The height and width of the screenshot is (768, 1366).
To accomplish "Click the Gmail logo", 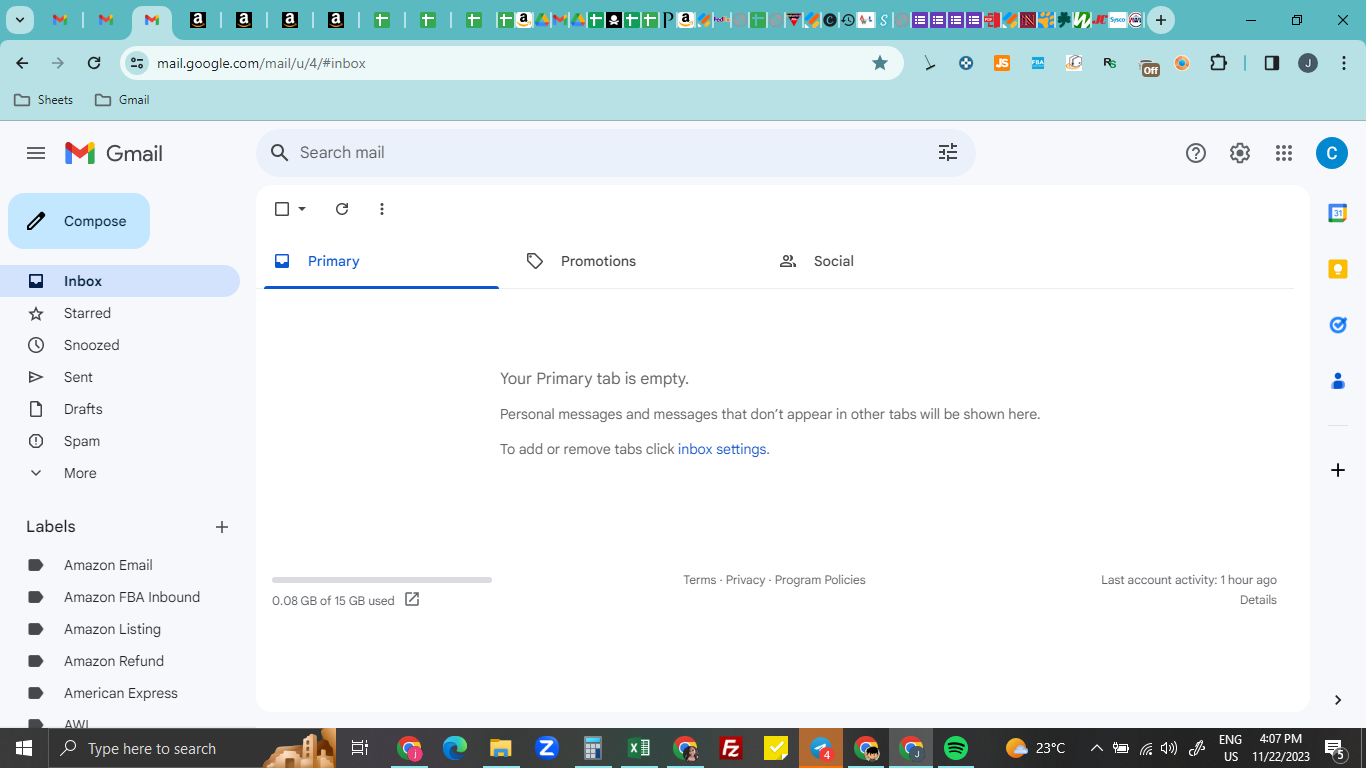I will pyautogui.click(x=114, y=153).
